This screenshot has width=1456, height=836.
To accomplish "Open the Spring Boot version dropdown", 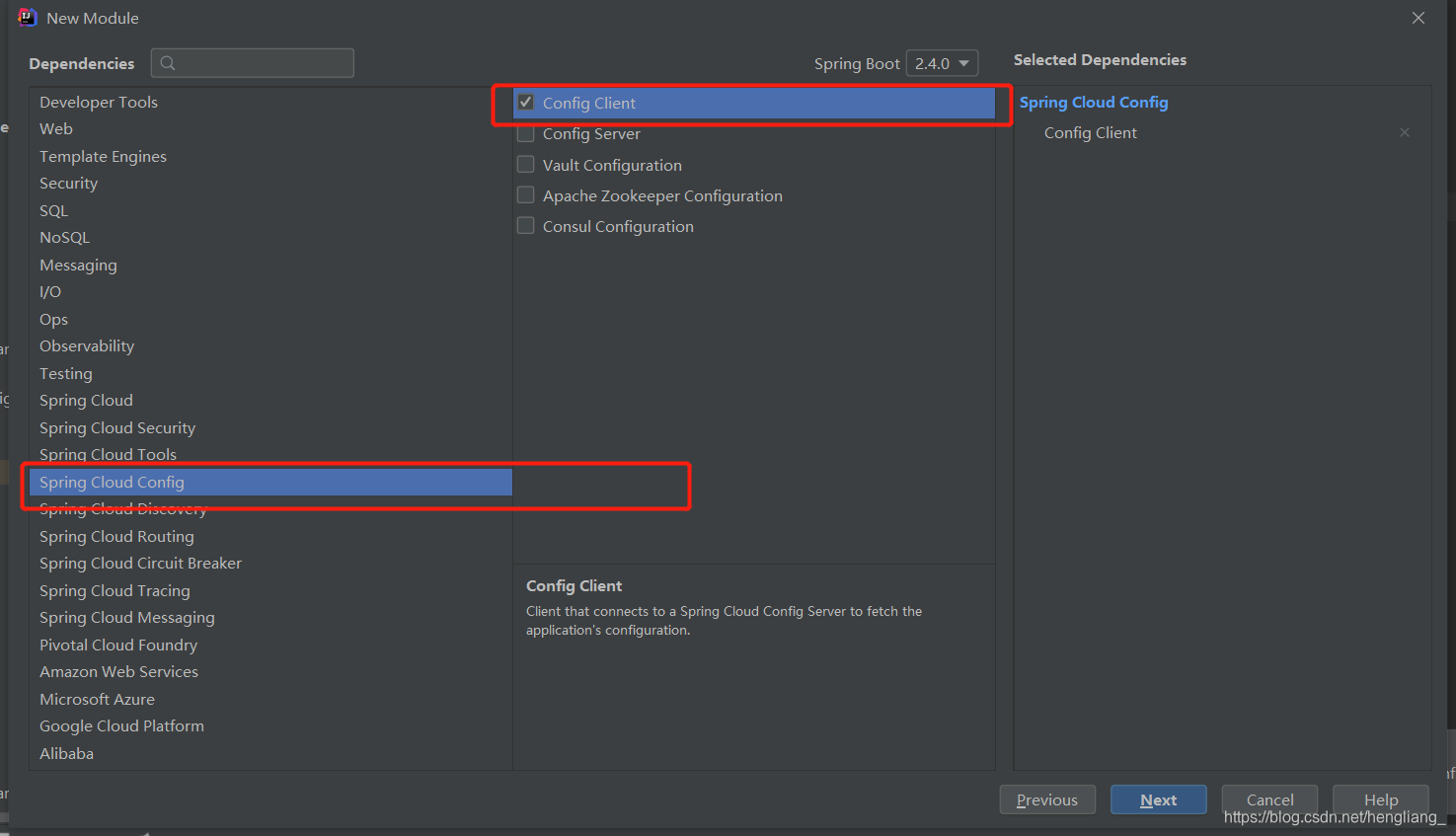I will pos(942,63).
